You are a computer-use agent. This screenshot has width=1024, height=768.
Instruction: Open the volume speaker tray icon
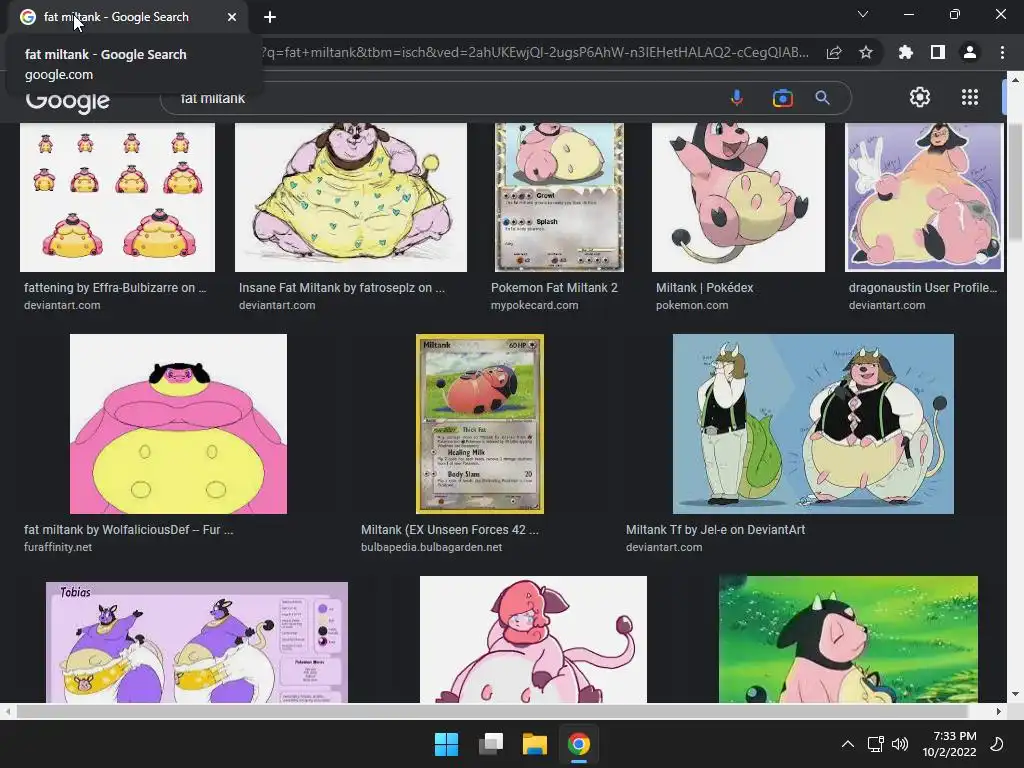coord(900,744)
